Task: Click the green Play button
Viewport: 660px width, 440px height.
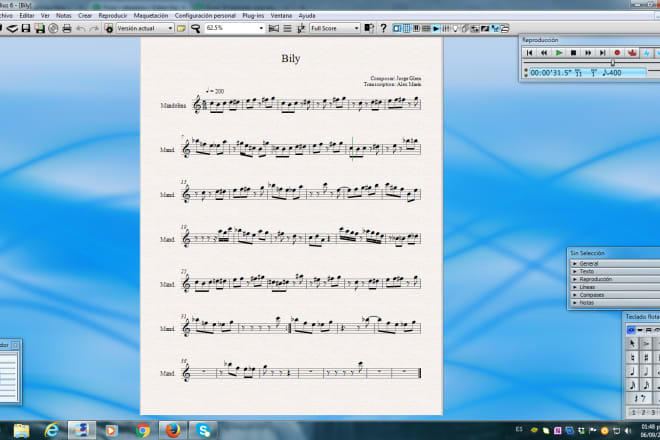Action: (x=559, y=53)
